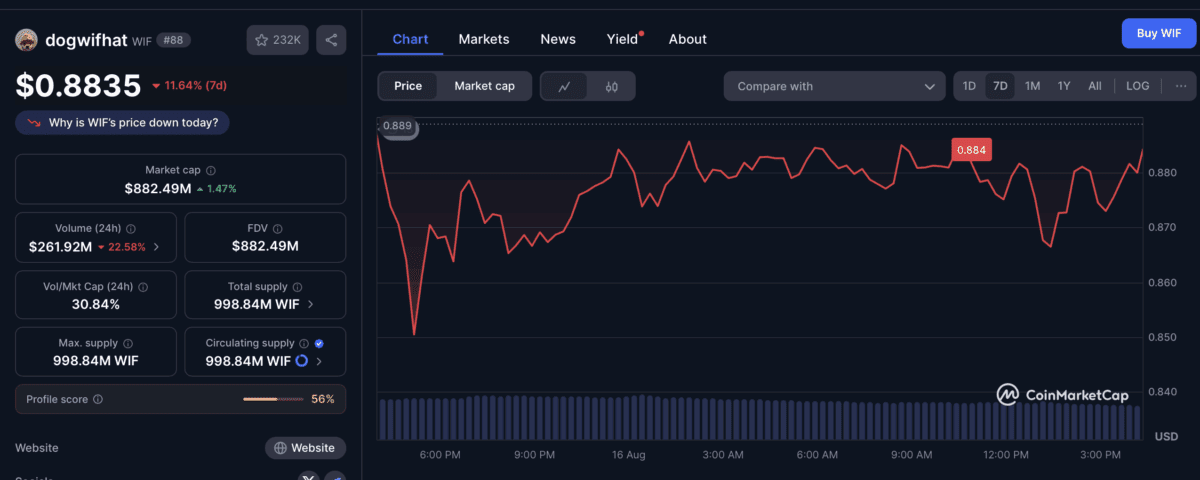Click the circulating supply verified badge
The image size is (1200, 480).
[x=319, y=343]
